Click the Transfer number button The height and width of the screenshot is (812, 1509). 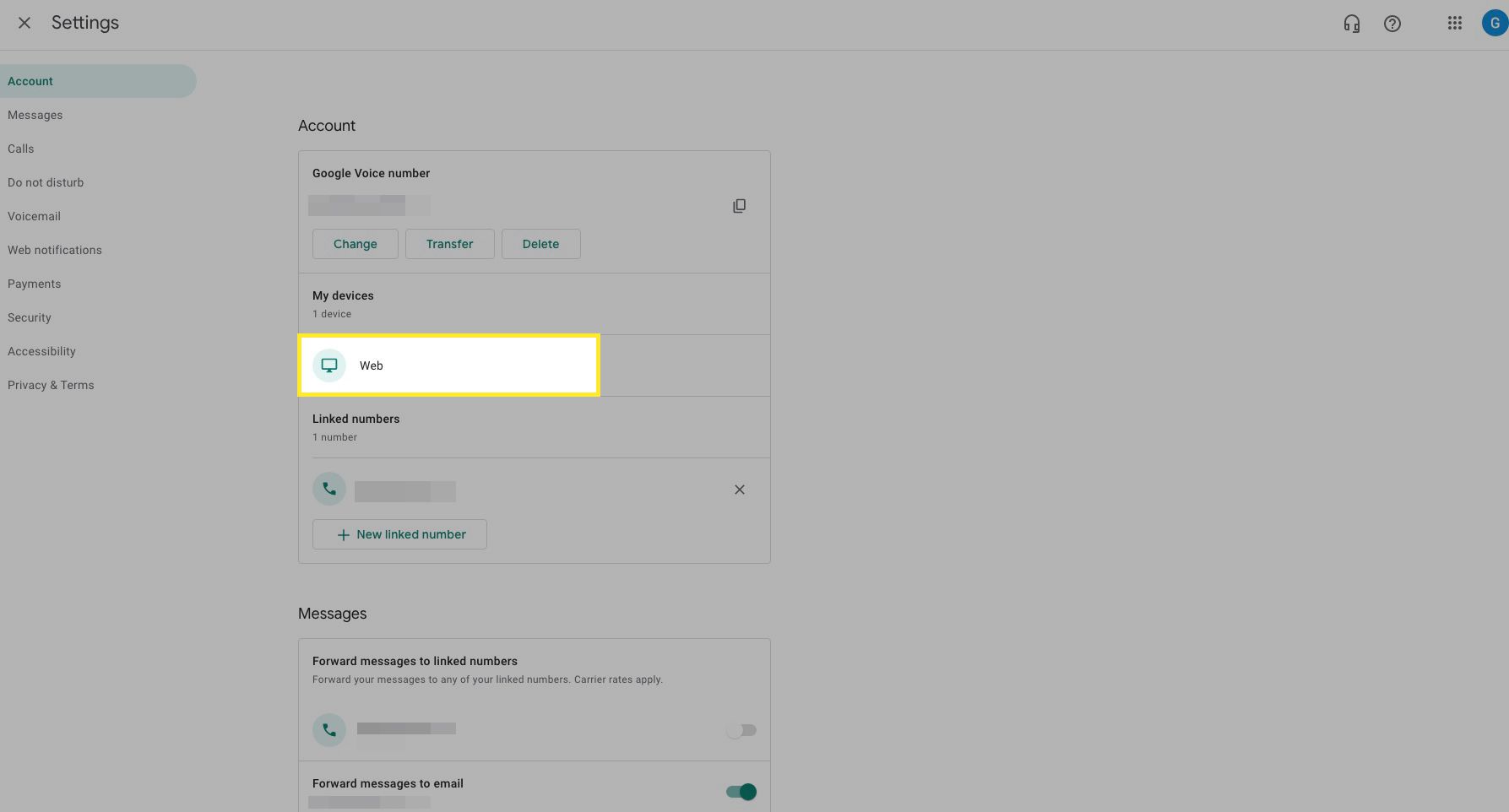click(x=449, y=244)
